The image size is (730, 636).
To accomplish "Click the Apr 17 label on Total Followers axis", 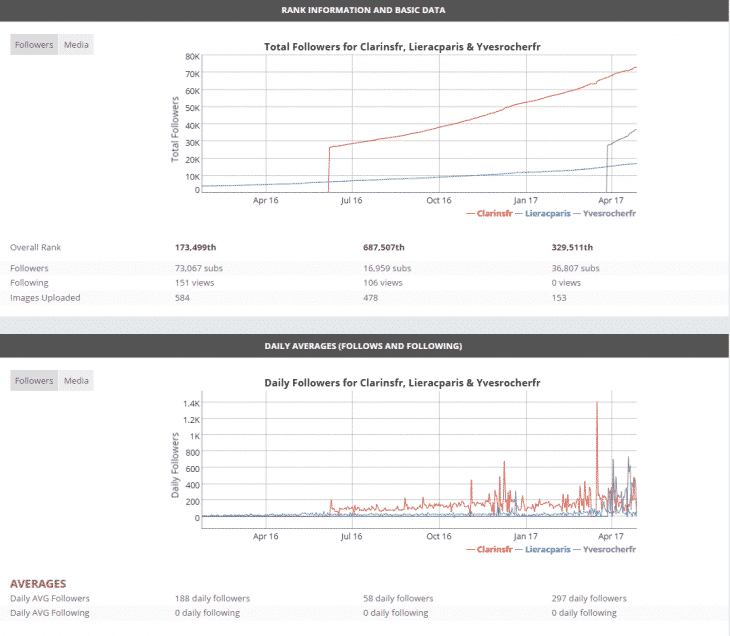I will 611,200.
